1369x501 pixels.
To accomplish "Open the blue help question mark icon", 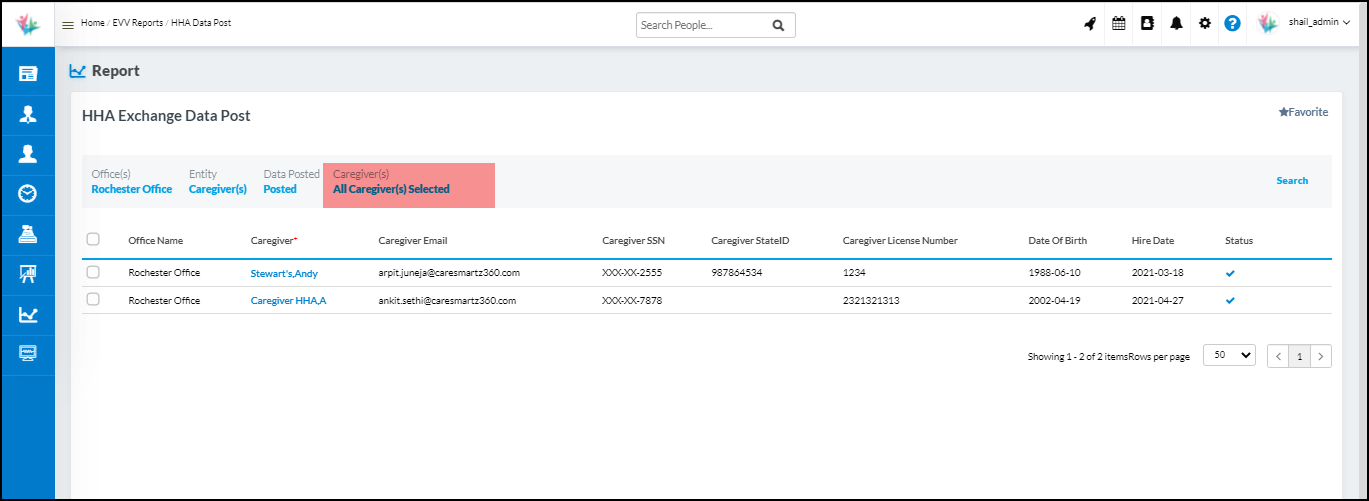I will click(x=1232, y=24).
